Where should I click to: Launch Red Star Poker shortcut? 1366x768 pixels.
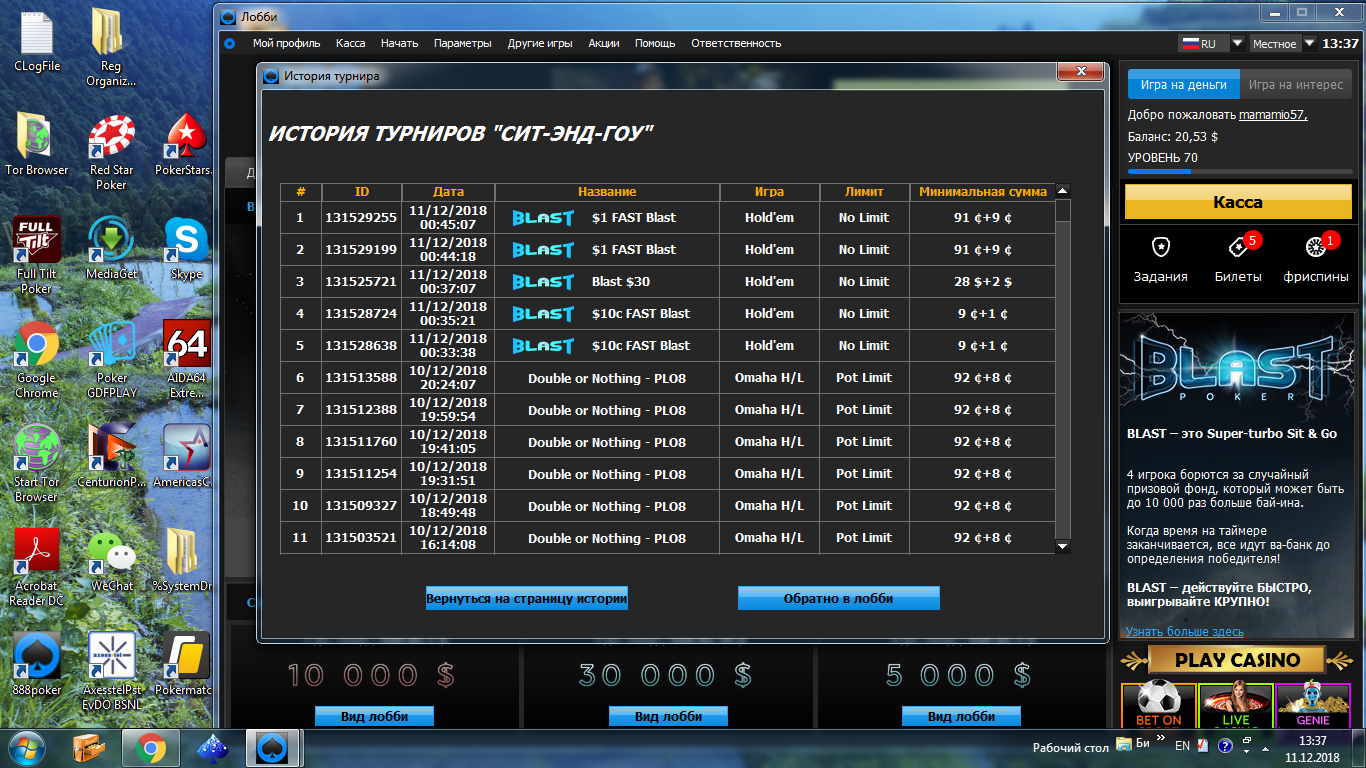[x=111, y=152]
